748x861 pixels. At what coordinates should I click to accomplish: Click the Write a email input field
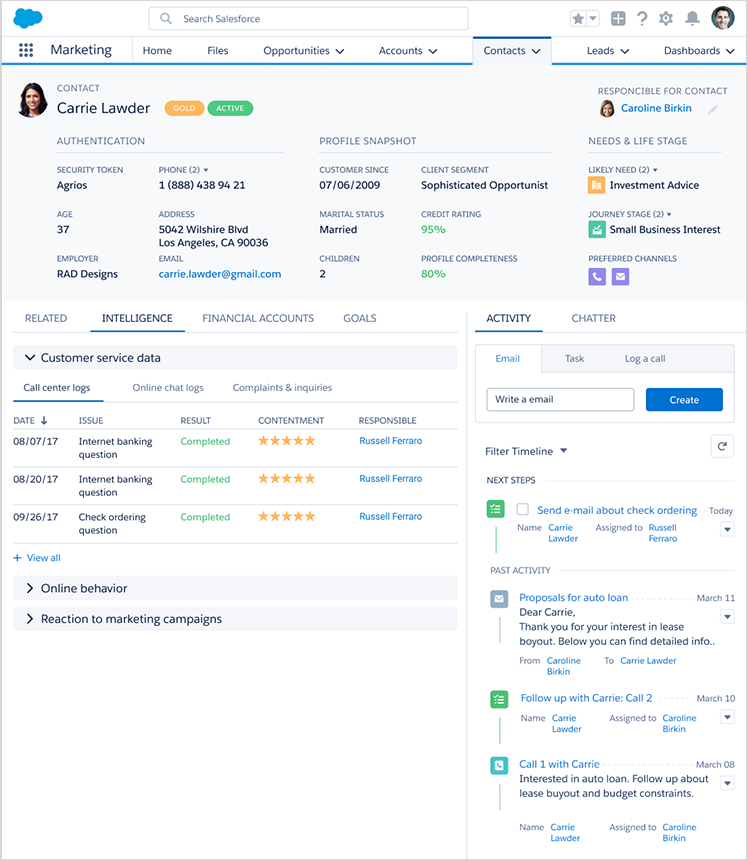point(560,400)
